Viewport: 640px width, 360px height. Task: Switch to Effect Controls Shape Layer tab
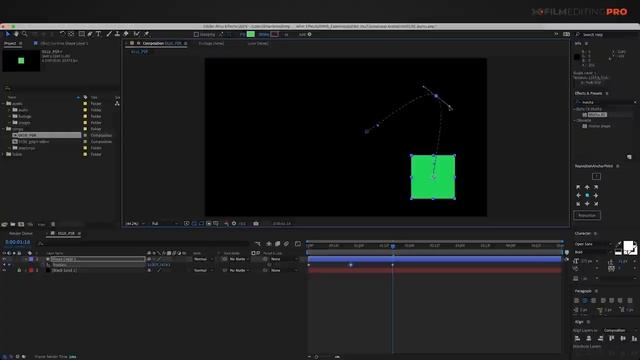[64, 43]
